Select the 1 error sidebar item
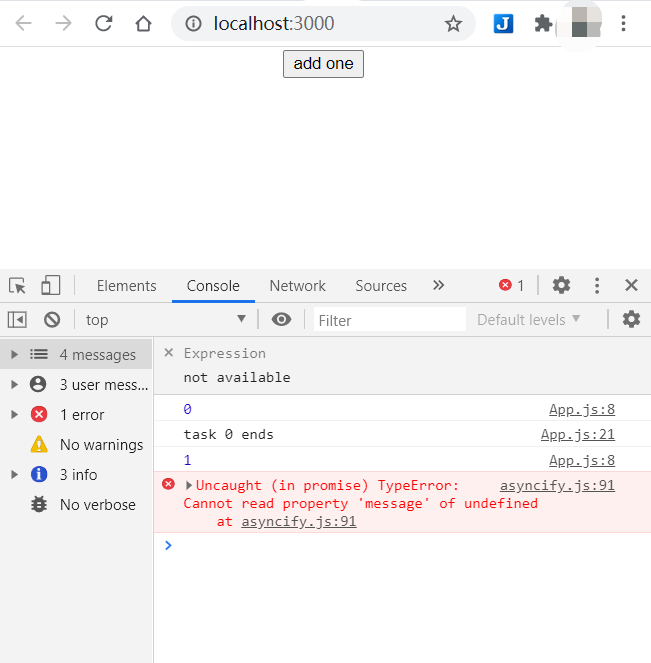Image resolution: width=651 pixels, height=663 pixels. [76, 414]
